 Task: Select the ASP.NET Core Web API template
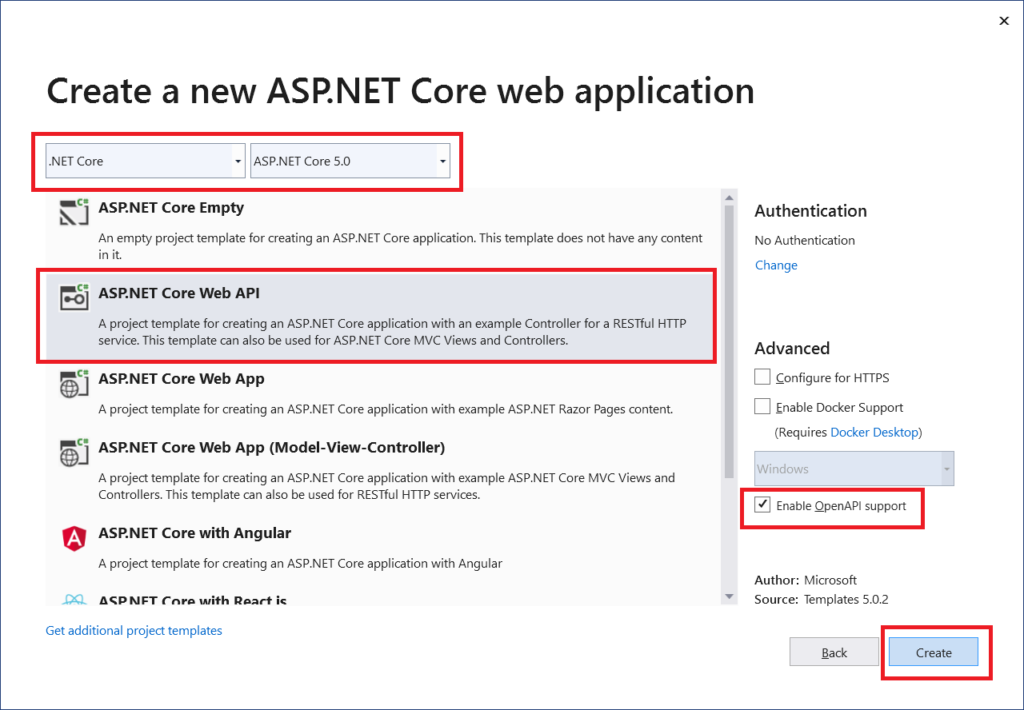click(x=379, y=316)
